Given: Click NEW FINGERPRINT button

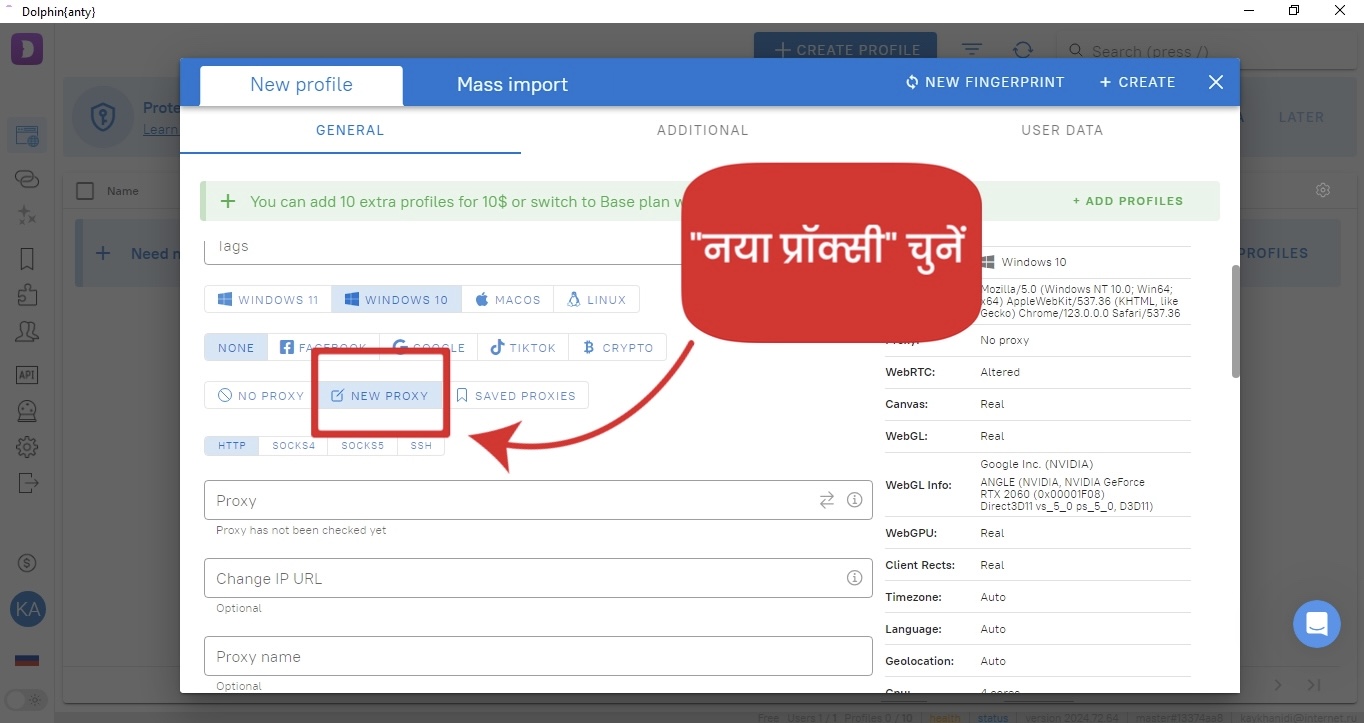Looking at the screenshot, I should pyautogui.click(x=985, y=82).
